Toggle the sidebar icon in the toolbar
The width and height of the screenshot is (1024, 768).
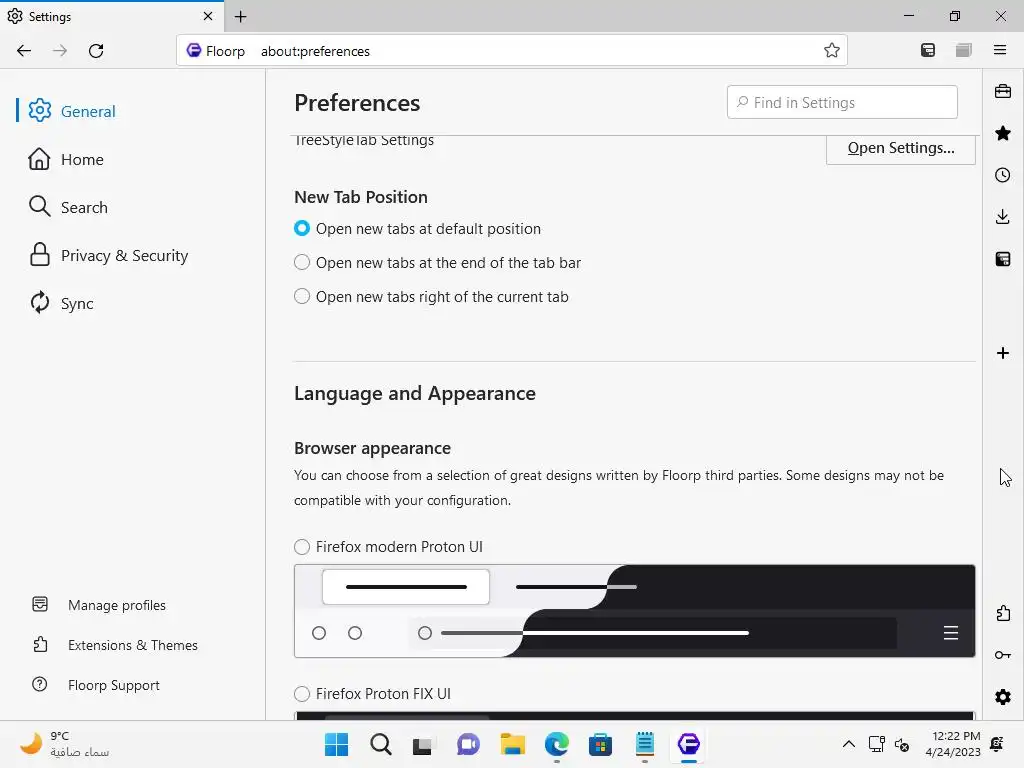pos(927,50)
